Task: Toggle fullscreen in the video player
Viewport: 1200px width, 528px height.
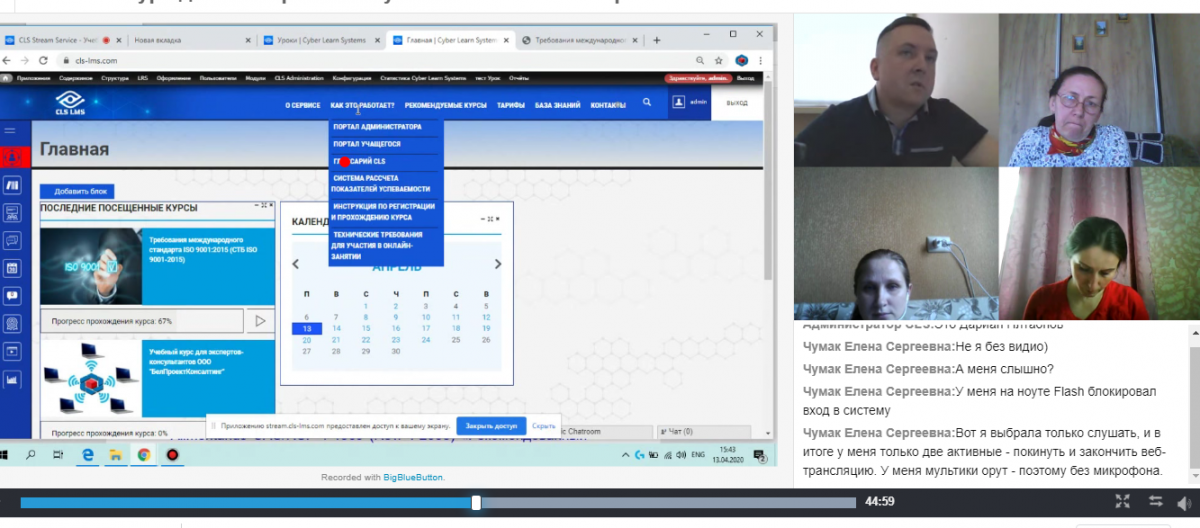Action: (x=1123, y=502)
